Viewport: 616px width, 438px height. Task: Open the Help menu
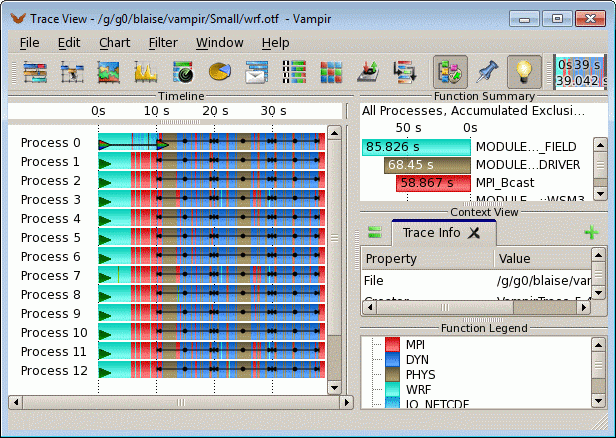point(275,42)
